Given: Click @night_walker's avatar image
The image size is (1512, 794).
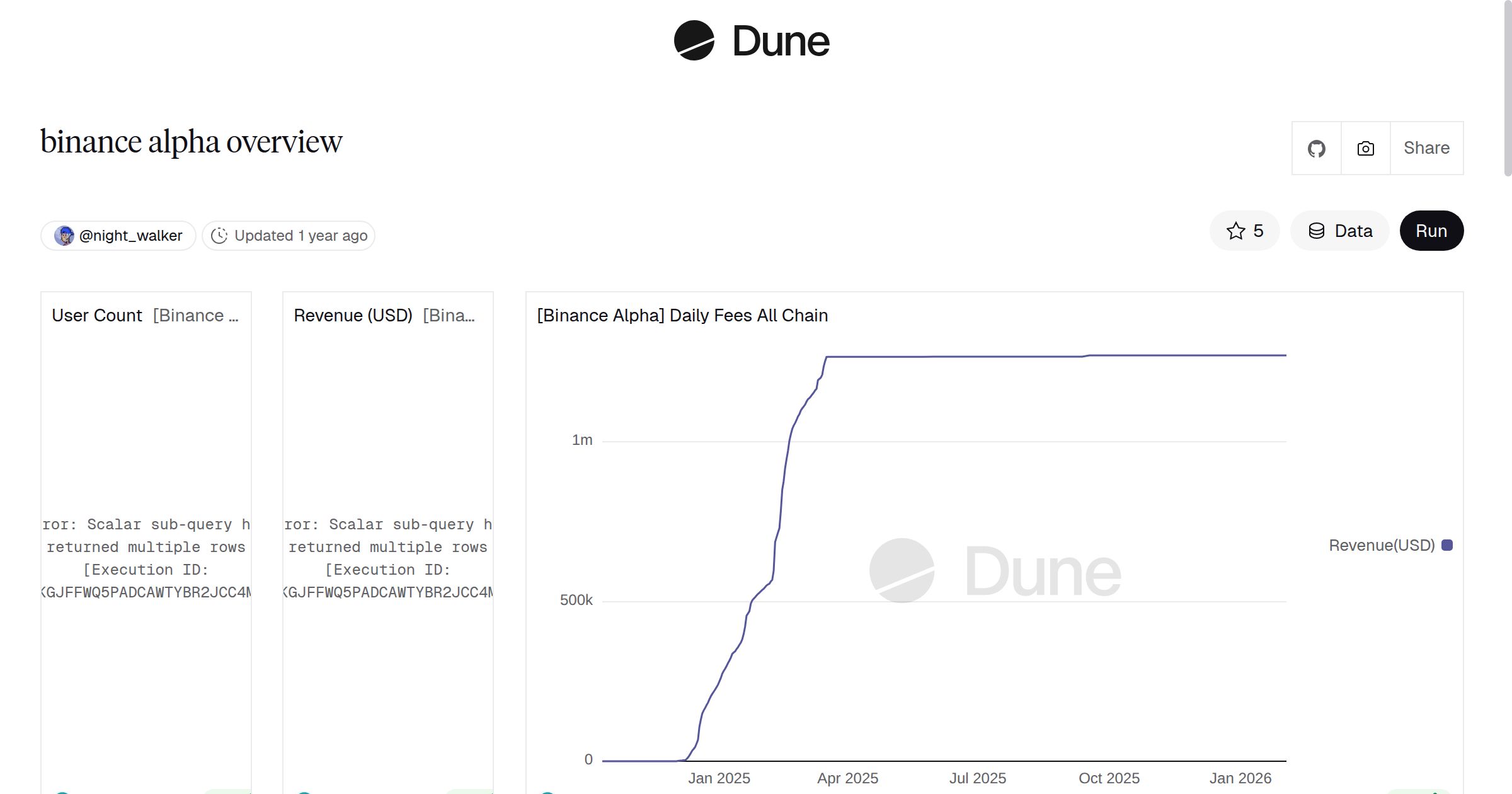Looking at the screenshot, I should click(66, 235).
